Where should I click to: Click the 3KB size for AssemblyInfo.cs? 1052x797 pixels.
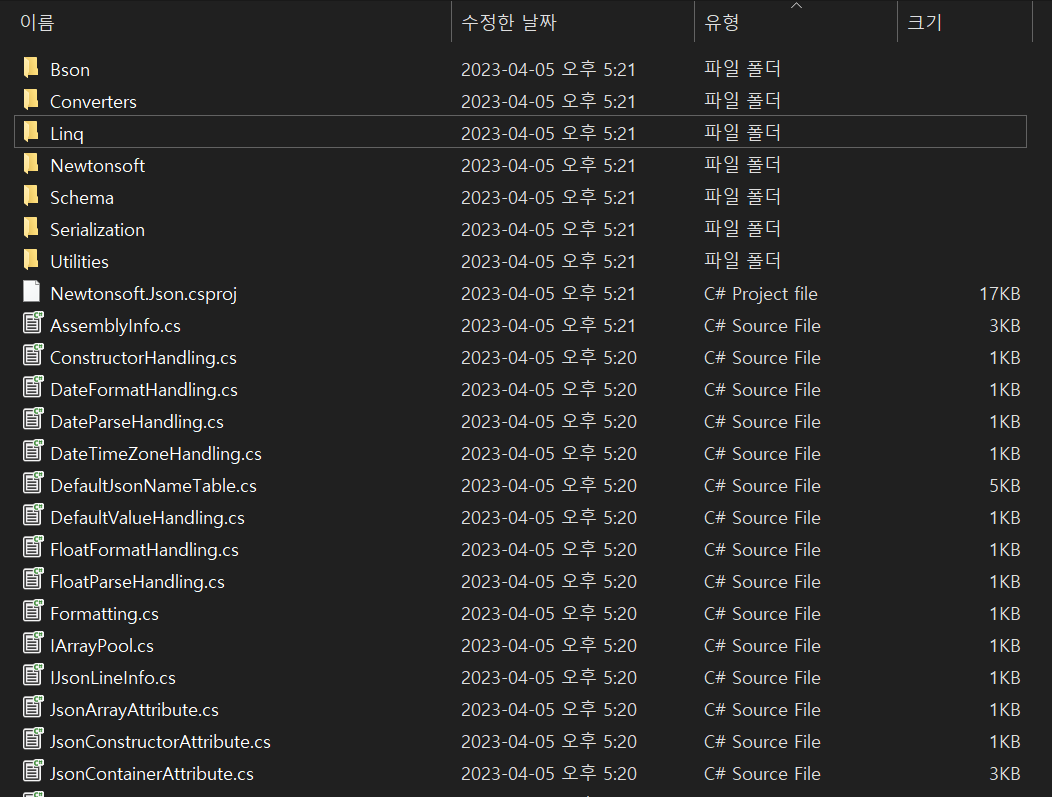(1004, 326)
